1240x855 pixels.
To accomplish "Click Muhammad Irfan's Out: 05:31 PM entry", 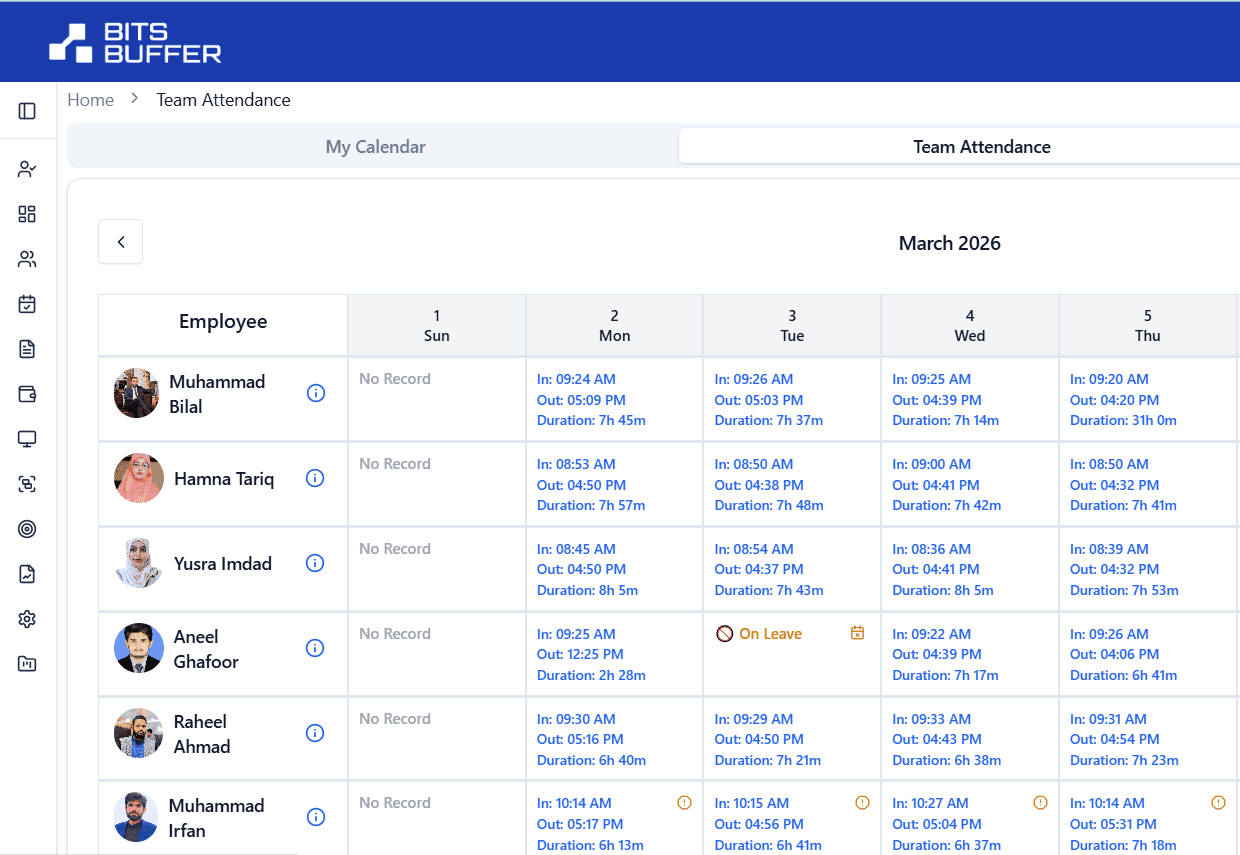I will pyautogui.click(x=1113, y=824).
